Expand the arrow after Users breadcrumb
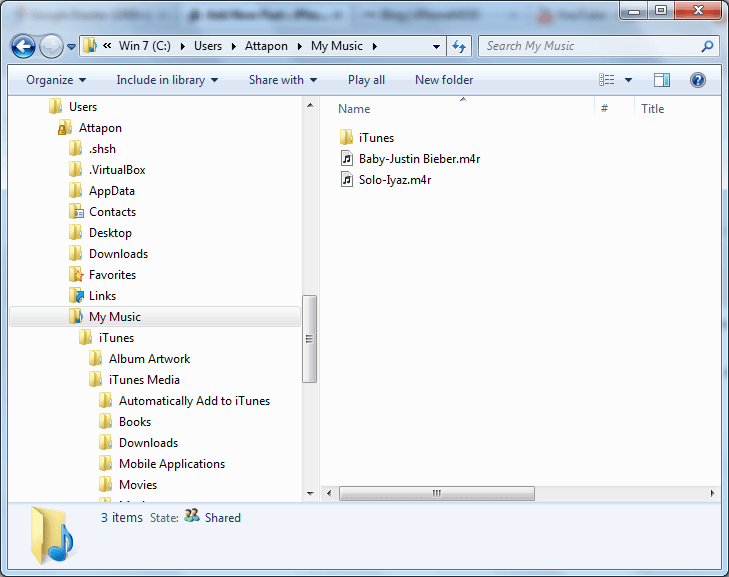Image resolution: width=729 pixels, height=577 pixels. (x=234, y=46)
